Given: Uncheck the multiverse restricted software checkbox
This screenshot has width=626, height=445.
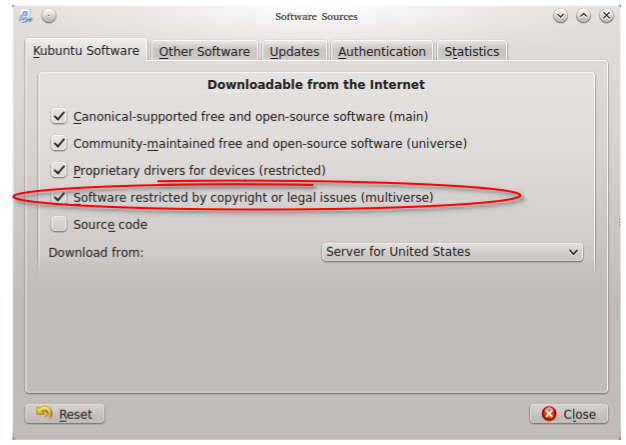Looking at the screenshot, I should (x=59, y=197).
